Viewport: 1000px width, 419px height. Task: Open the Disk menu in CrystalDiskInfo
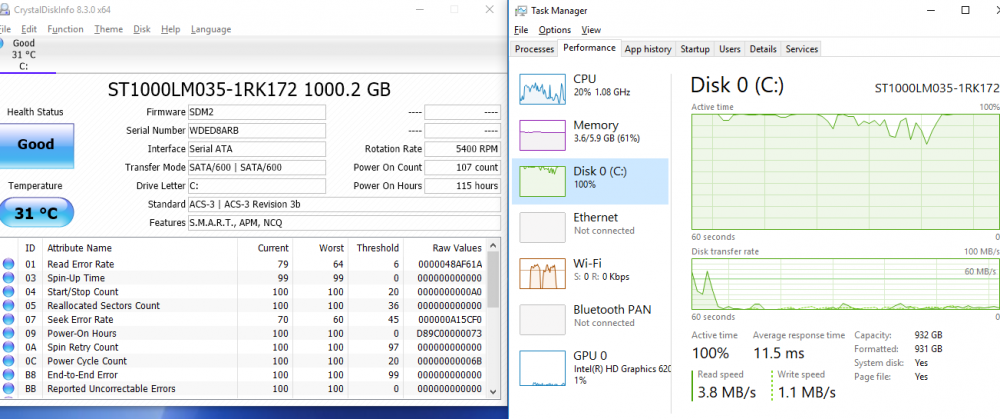click(x=142, y=29)
